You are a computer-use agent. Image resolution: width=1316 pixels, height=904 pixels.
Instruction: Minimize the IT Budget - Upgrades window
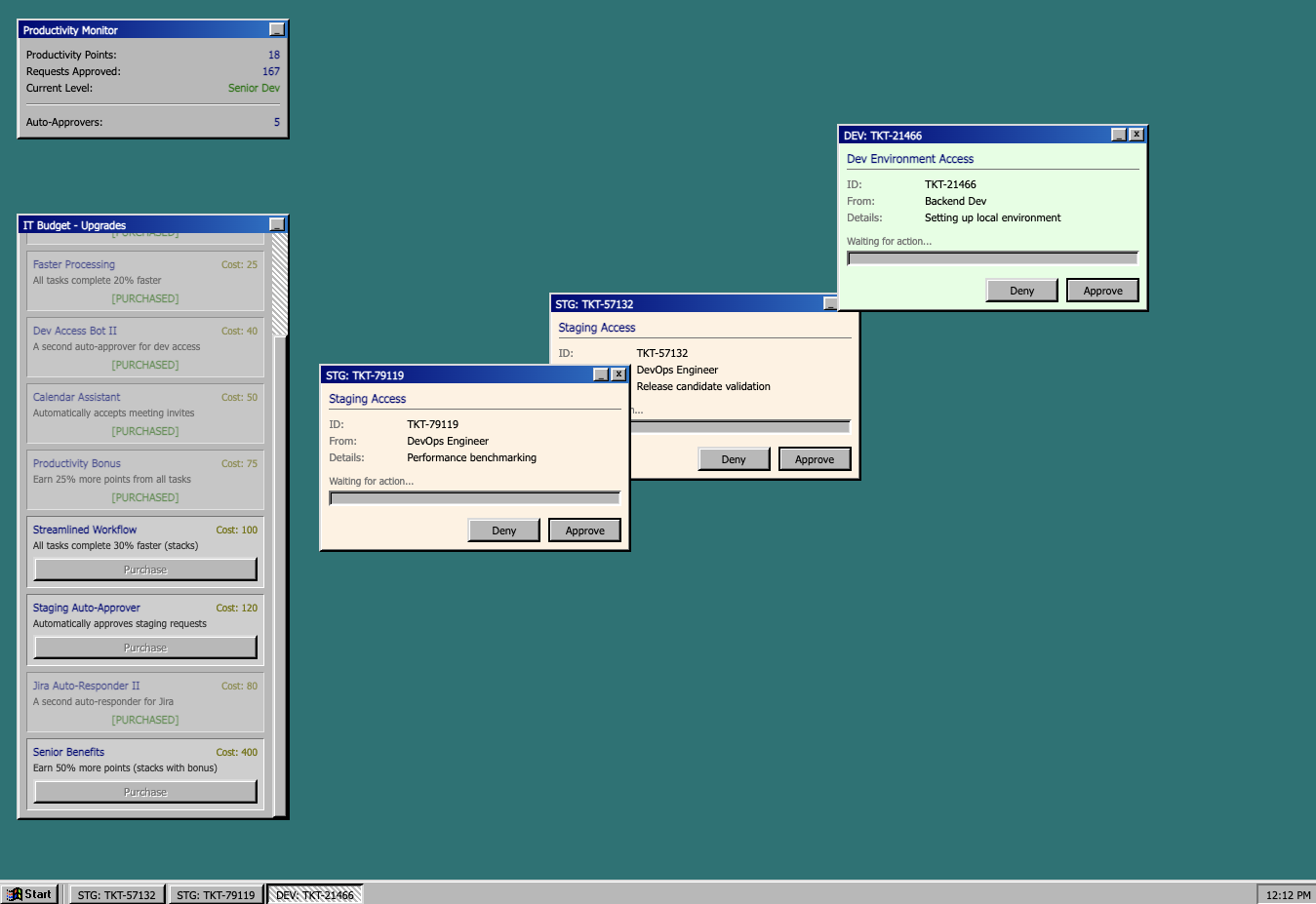point(277,225)
